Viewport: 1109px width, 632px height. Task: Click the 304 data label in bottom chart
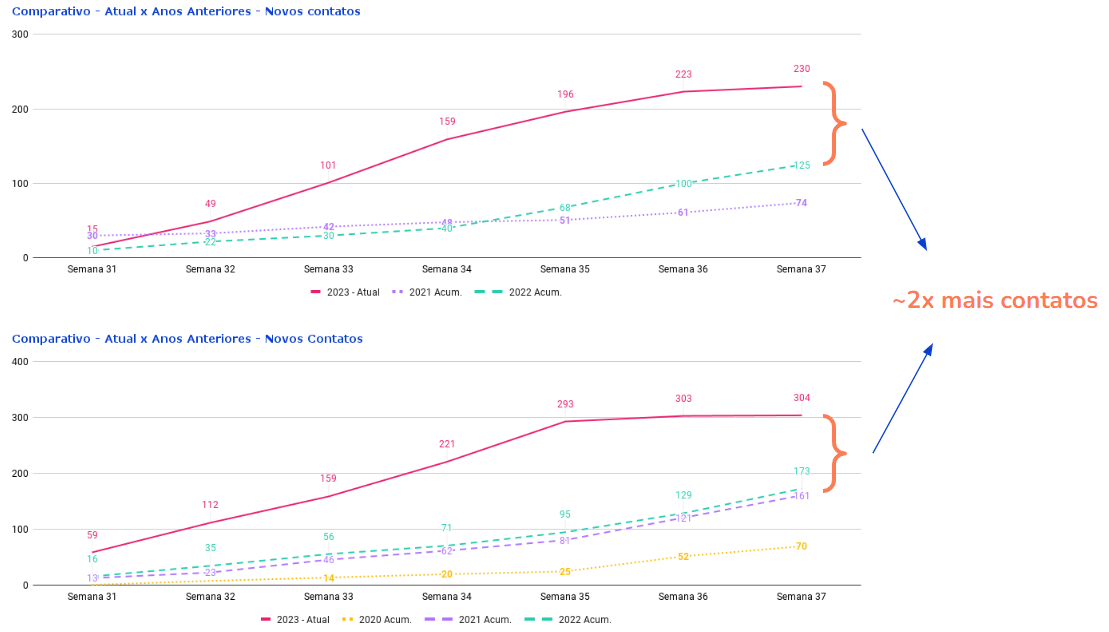(x=802, y=398)
